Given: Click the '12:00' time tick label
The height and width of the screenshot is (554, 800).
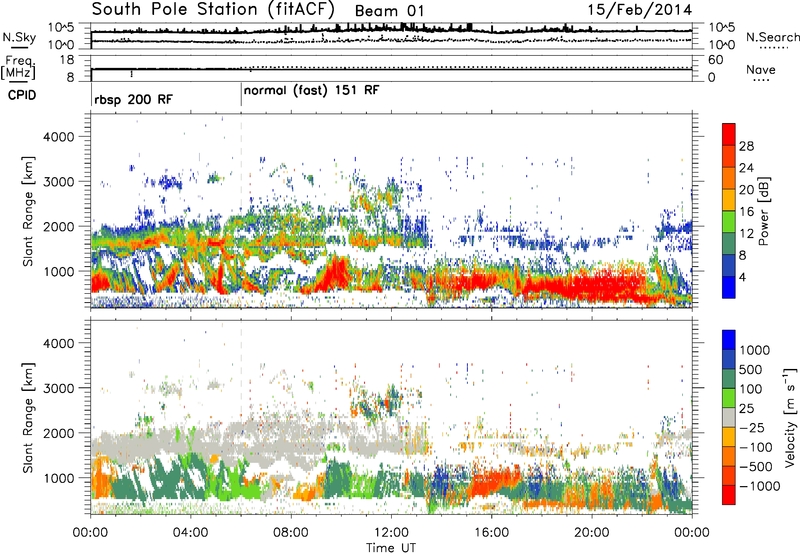Looking at the screenshot, I should click(x=391, y=533).
